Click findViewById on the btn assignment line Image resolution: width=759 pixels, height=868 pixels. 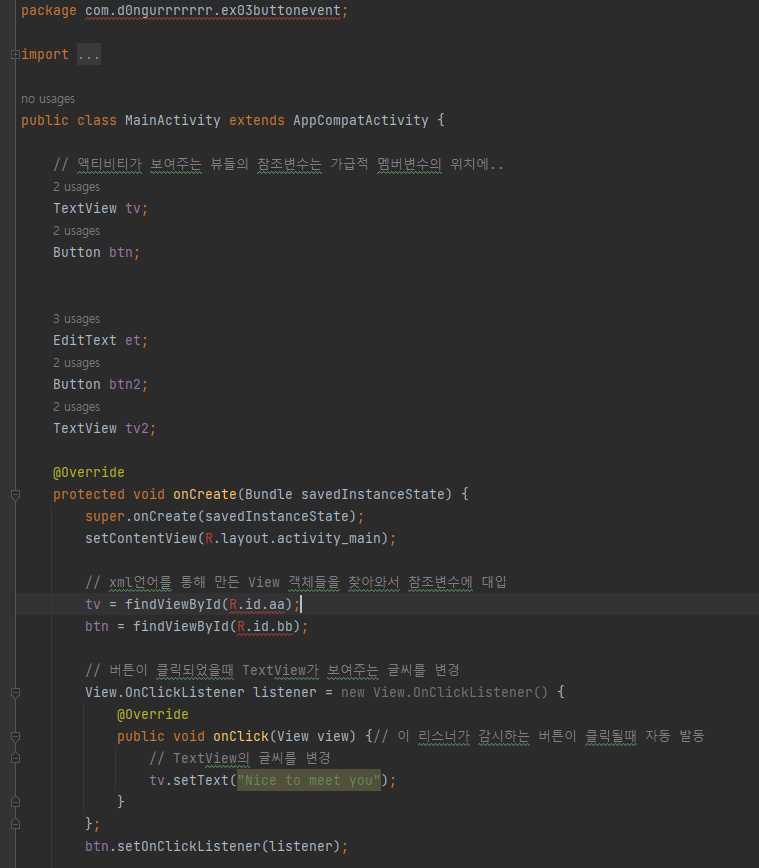tap(181, 626)
